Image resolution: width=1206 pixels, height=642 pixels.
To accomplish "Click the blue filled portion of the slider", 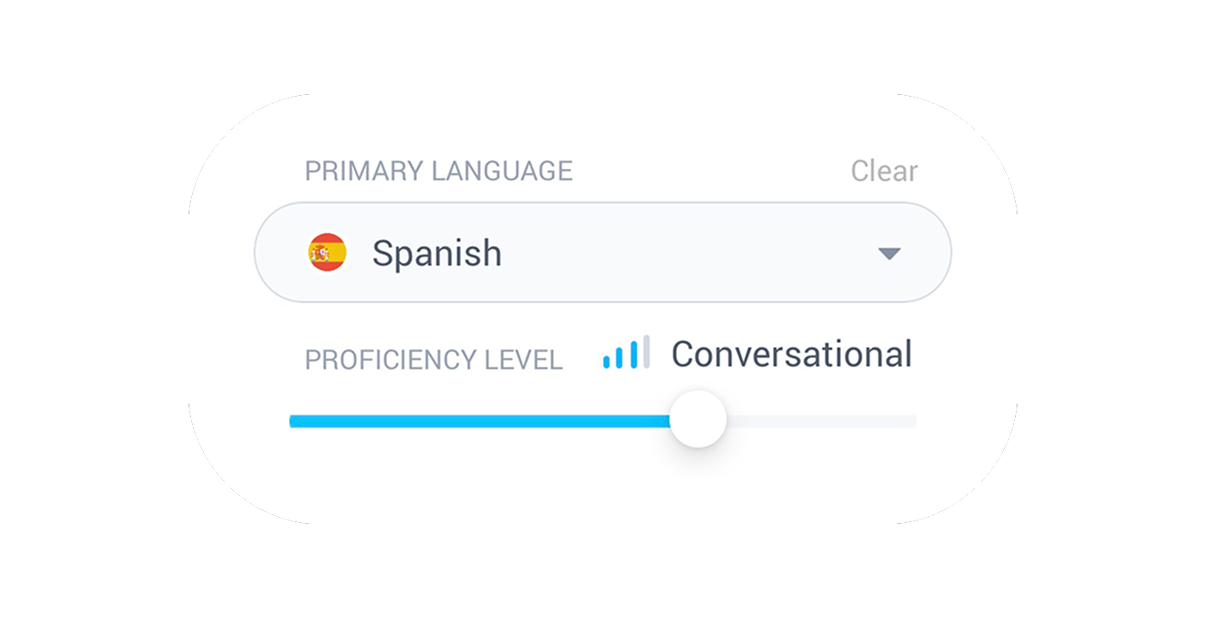I will [x=480, y=421].
